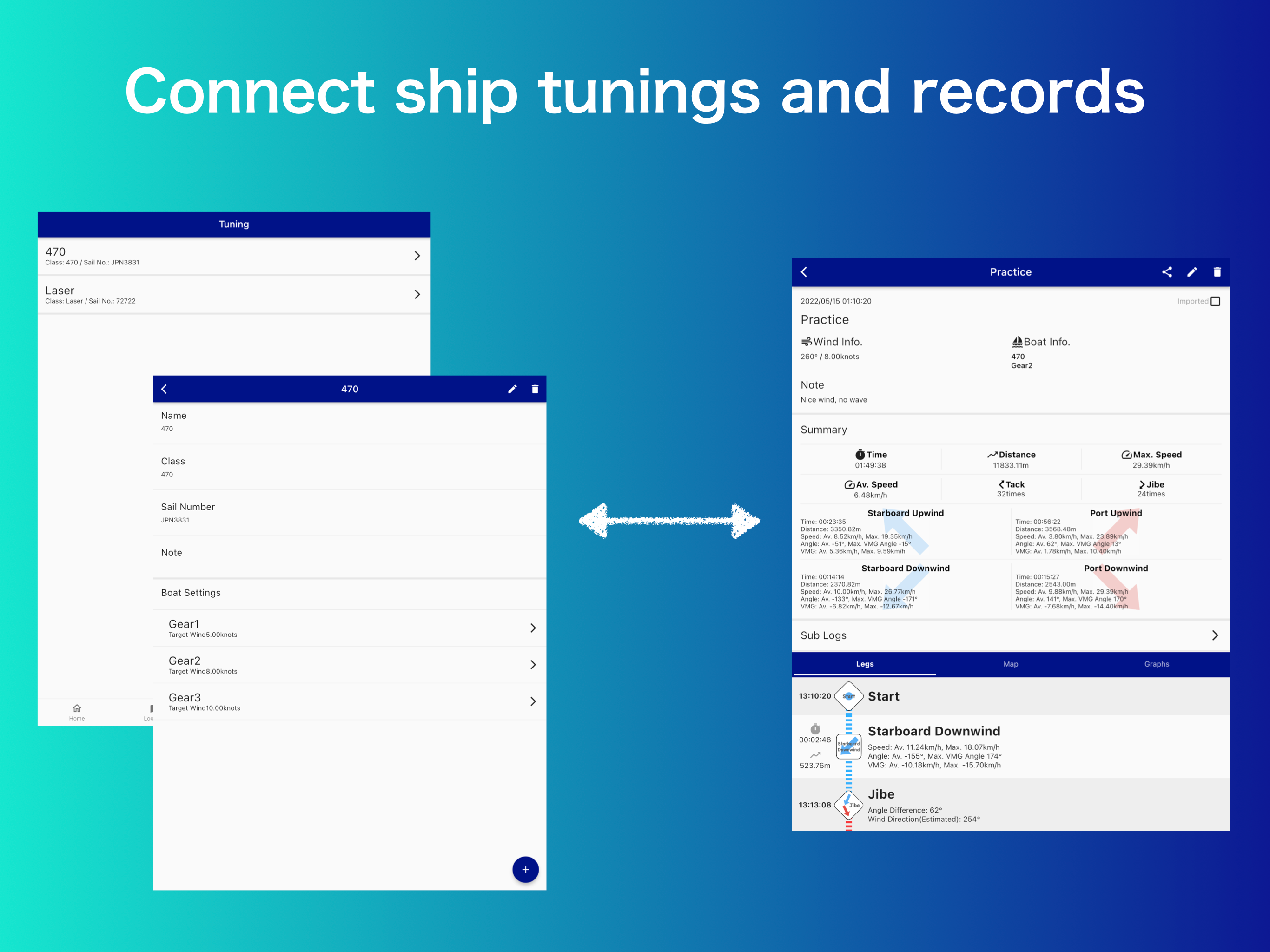This screenshot has width=1270, height=952.
Task: Delete the 470 boat with trash icon
Action: pyautogui.click(x=535, y=389)
